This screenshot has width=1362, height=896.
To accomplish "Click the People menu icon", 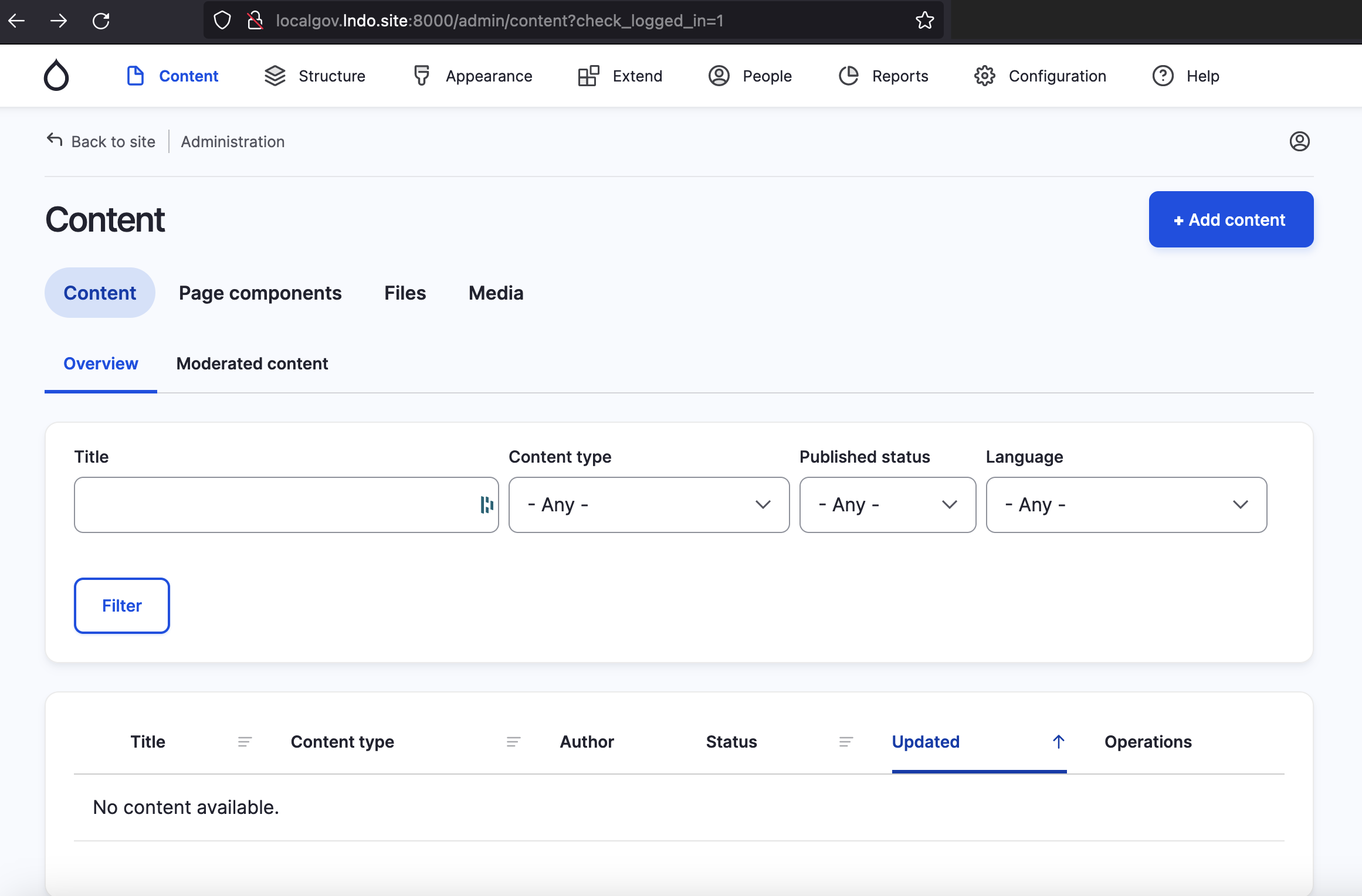I will pyautogui.click(x=719, y=76).
